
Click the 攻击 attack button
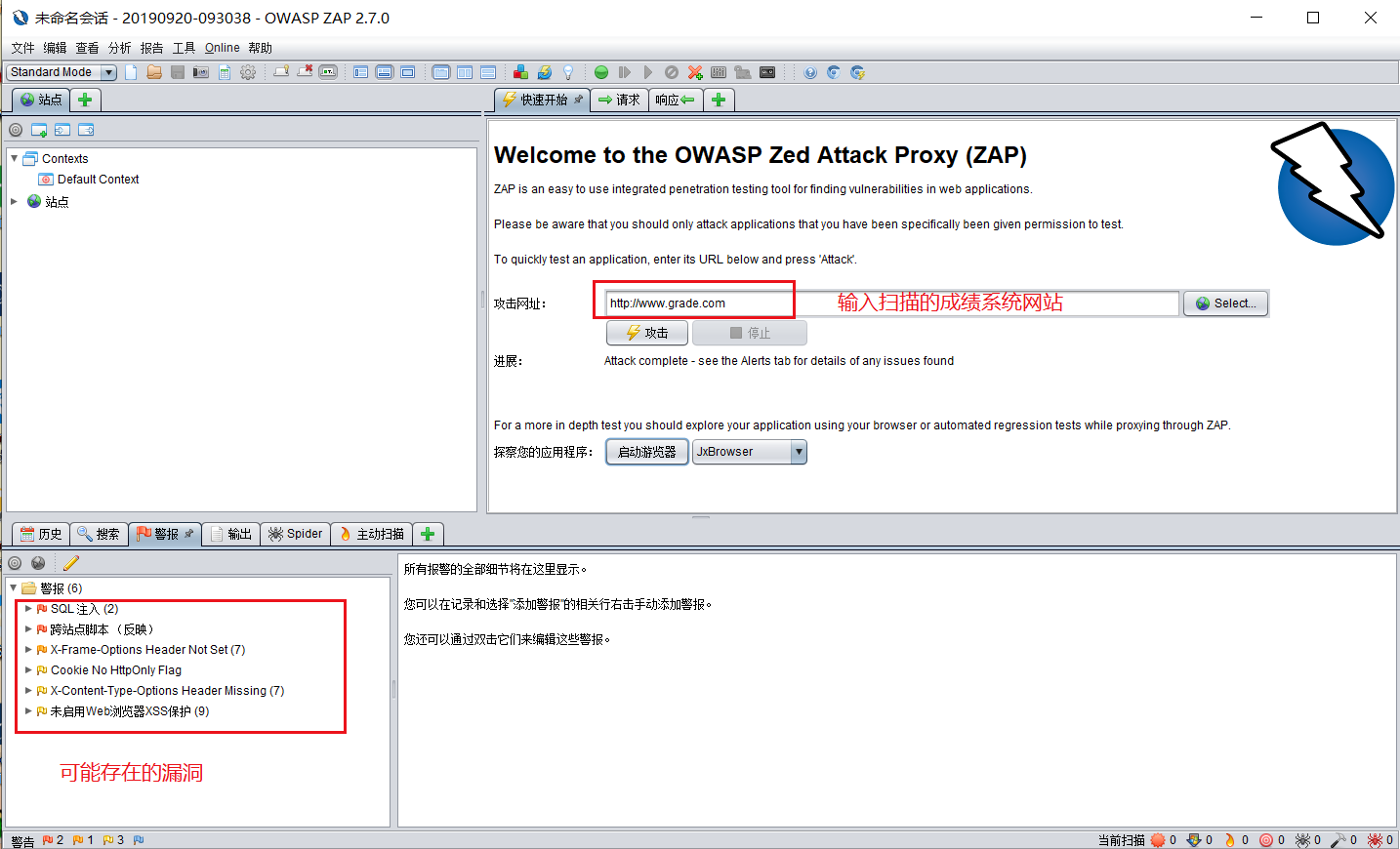646,333
